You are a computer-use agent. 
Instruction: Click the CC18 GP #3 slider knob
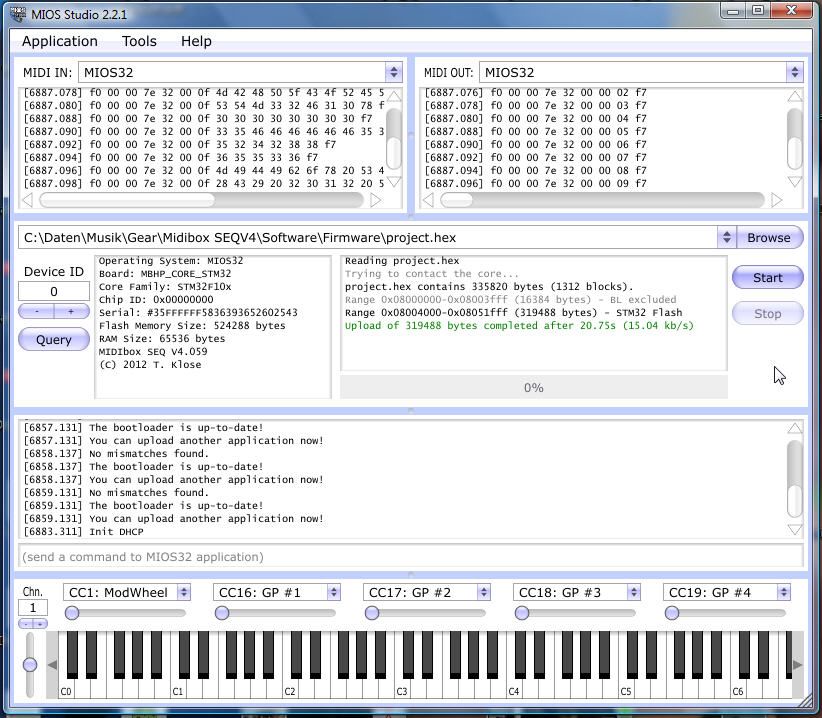click(x=522, y=613)
